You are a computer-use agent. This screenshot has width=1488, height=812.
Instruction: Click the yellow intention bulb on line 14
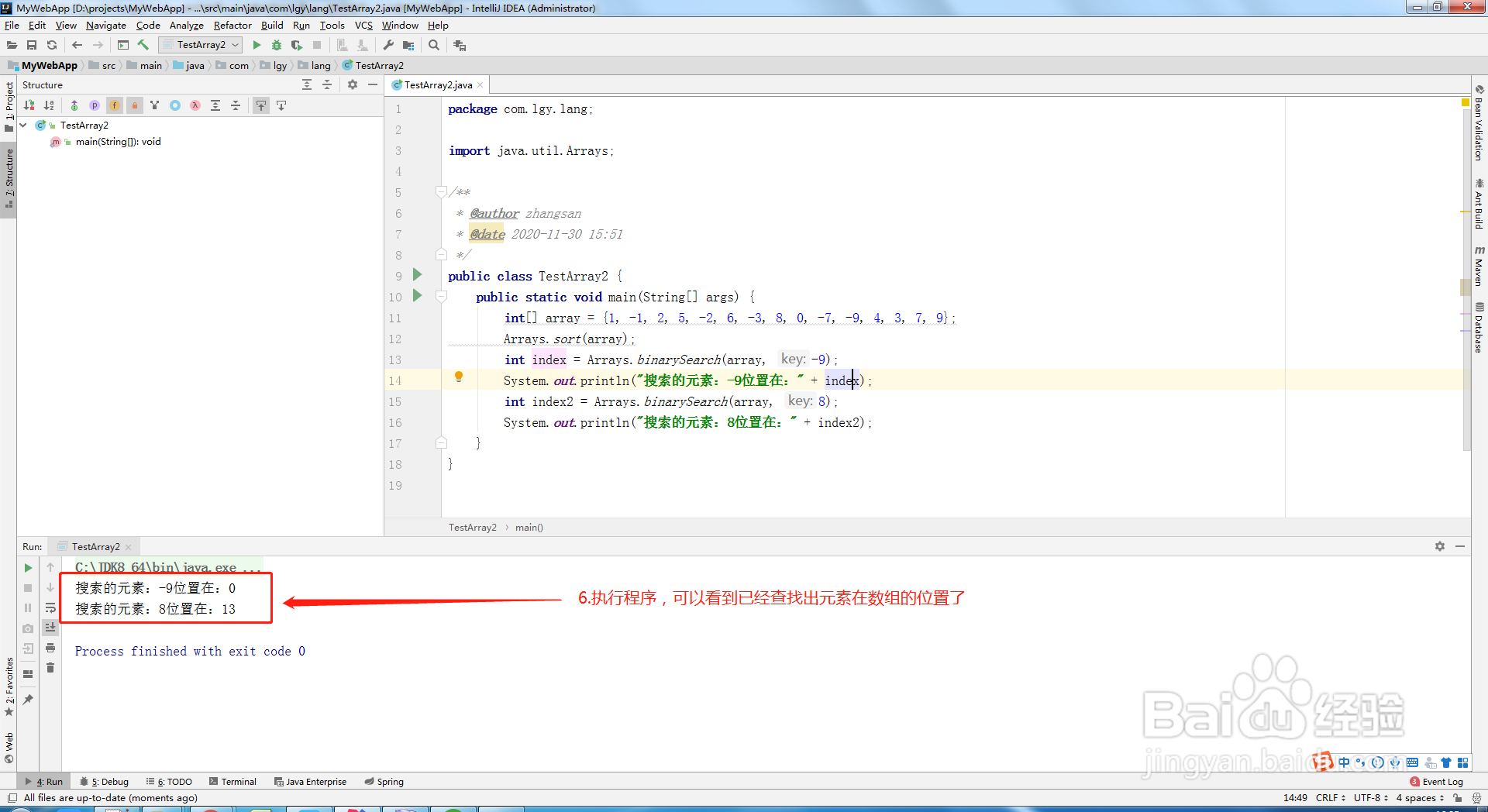[459, 377]
